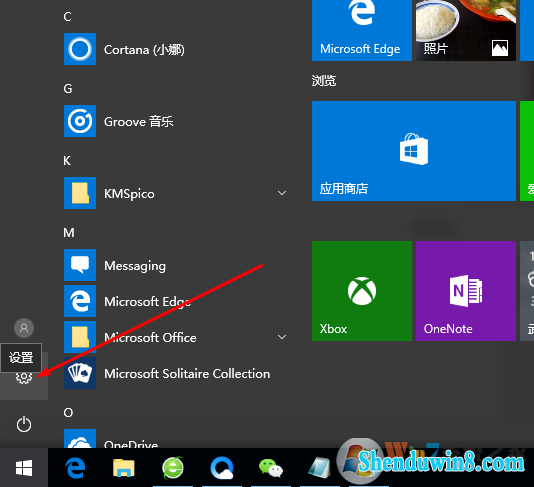Click the KMSpico label text
Viewport: 534px width, 487px height.
coord(129,194)
